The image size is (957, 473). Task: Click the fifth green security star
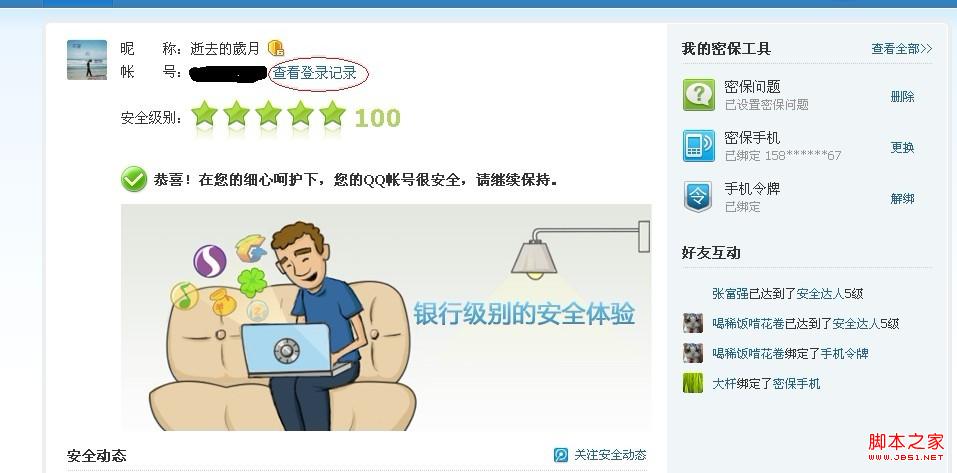(x=332, y=114)
